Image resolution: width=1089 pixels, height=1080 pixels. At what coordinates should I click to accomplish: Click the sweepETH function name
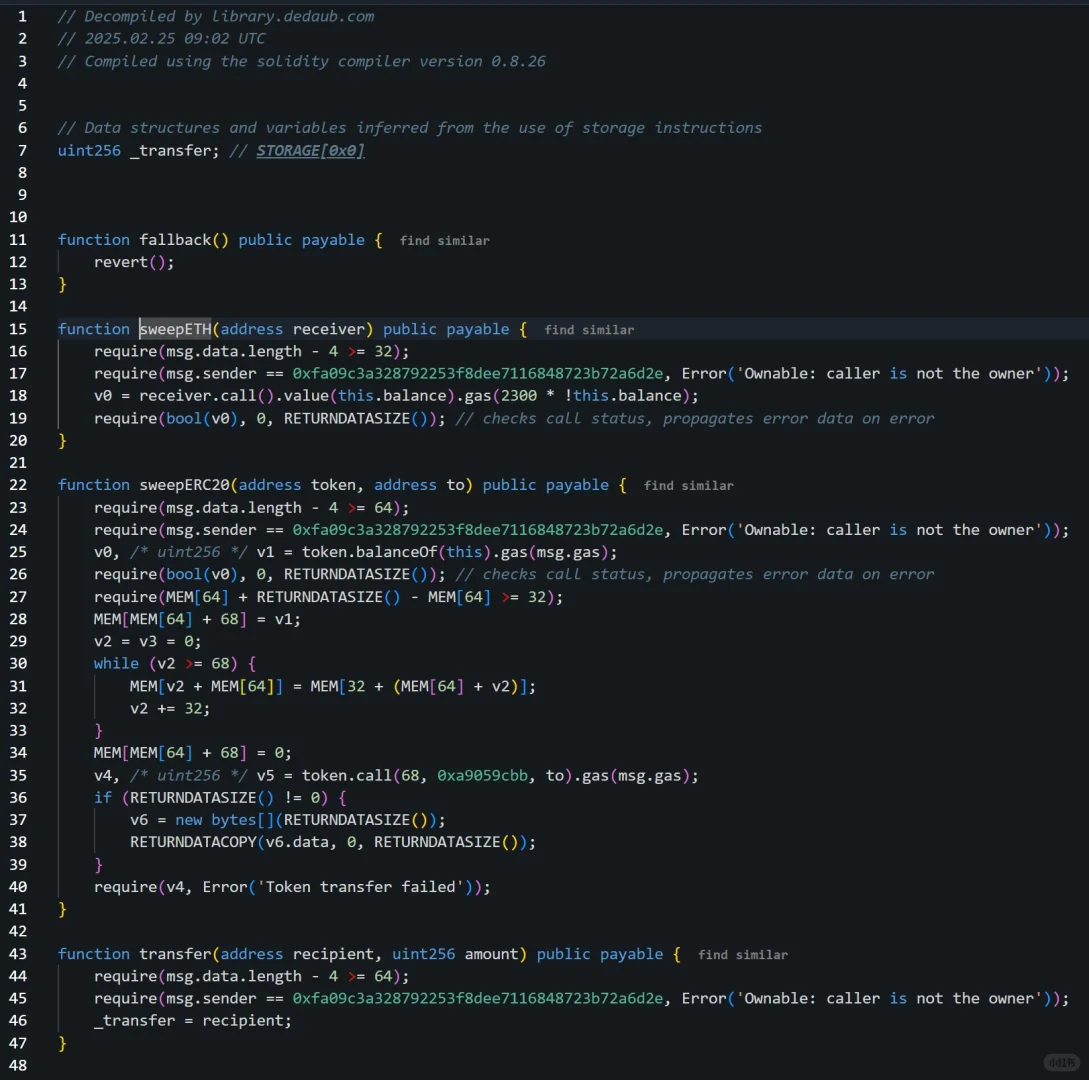(175, 329)
